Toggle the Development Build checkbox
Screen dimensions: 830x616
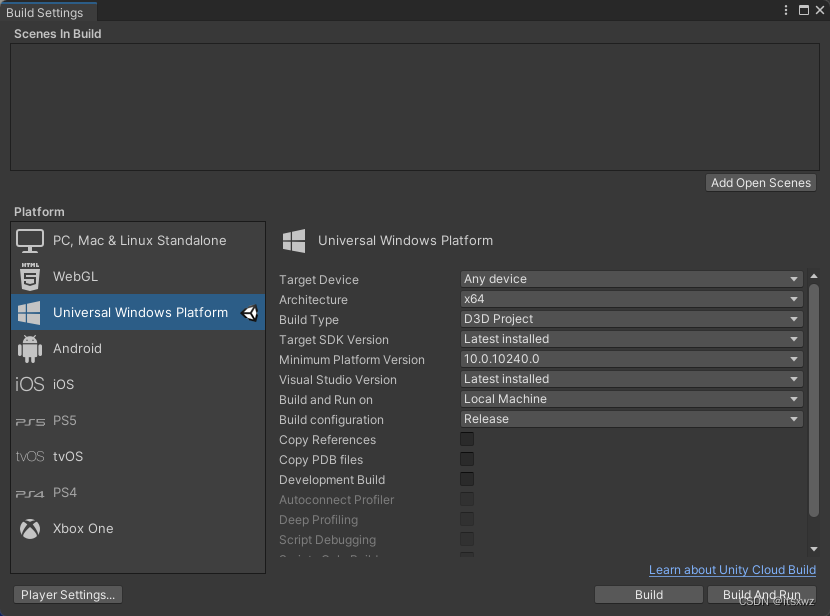pyautogui.click(x=467, y=479)
